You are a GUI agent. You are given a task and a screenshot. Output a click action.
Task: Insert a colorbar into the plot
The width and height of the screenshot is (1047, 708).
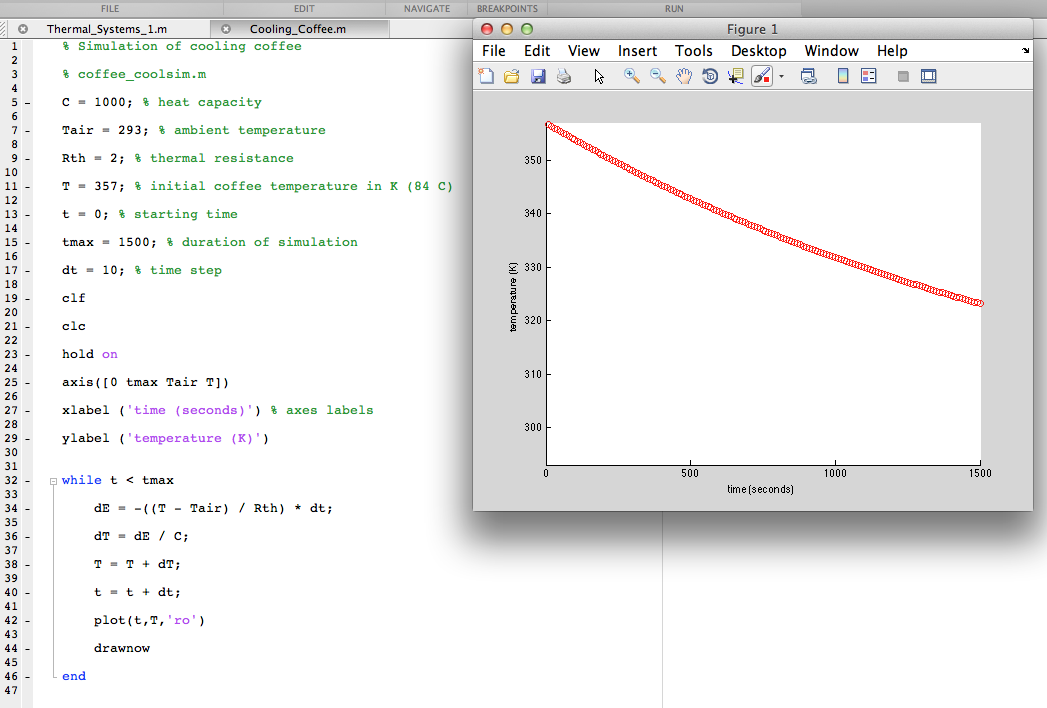tap(841, 75)
